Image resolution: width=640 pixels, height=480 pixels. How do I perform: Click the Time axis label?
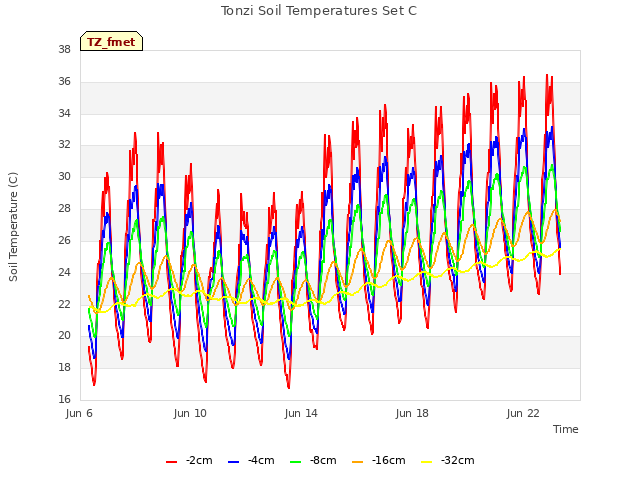point(566,429)
